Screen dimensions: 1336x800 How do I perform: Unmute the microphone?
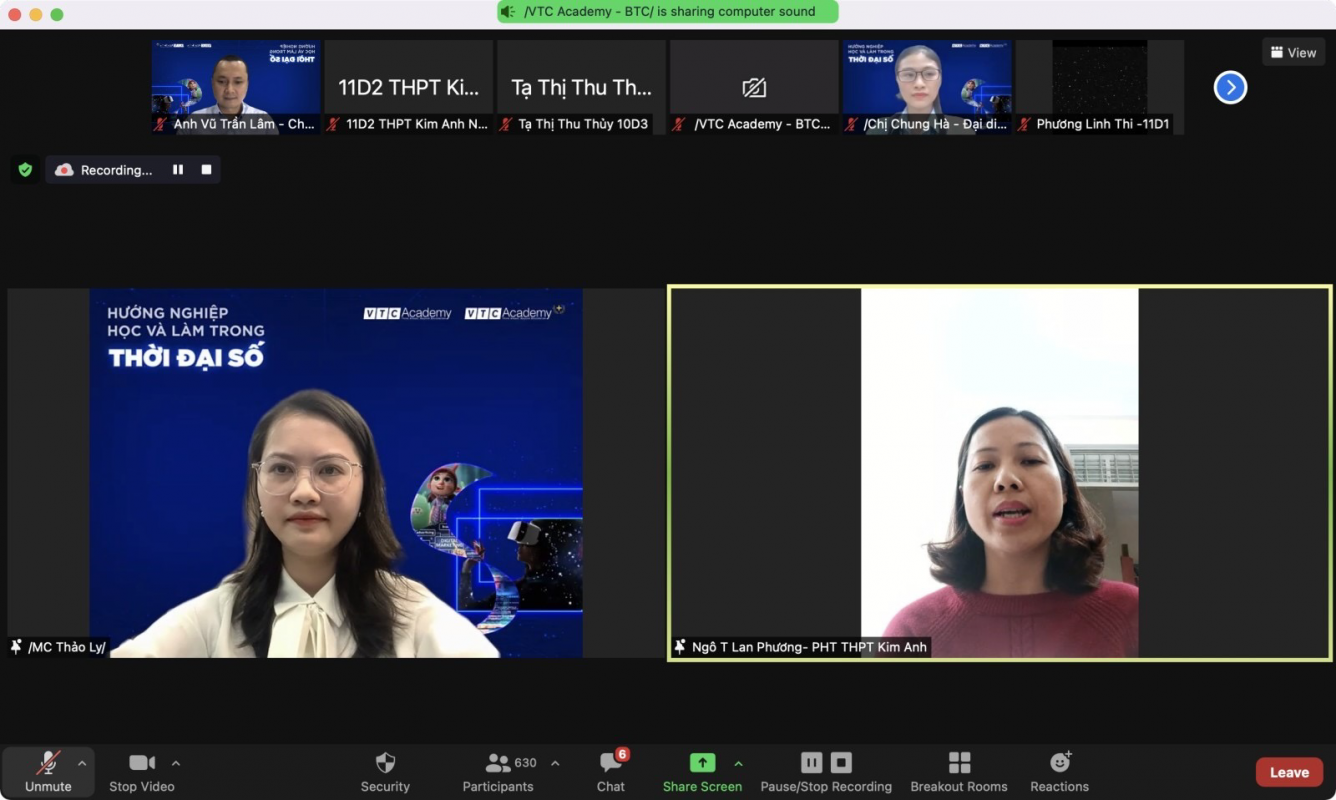point(48,771)
